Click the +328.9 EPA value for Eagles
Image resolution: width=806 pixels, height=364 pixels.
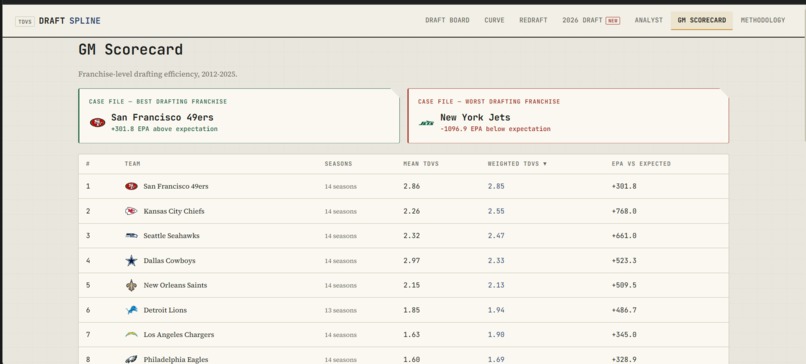pos(624,359)
